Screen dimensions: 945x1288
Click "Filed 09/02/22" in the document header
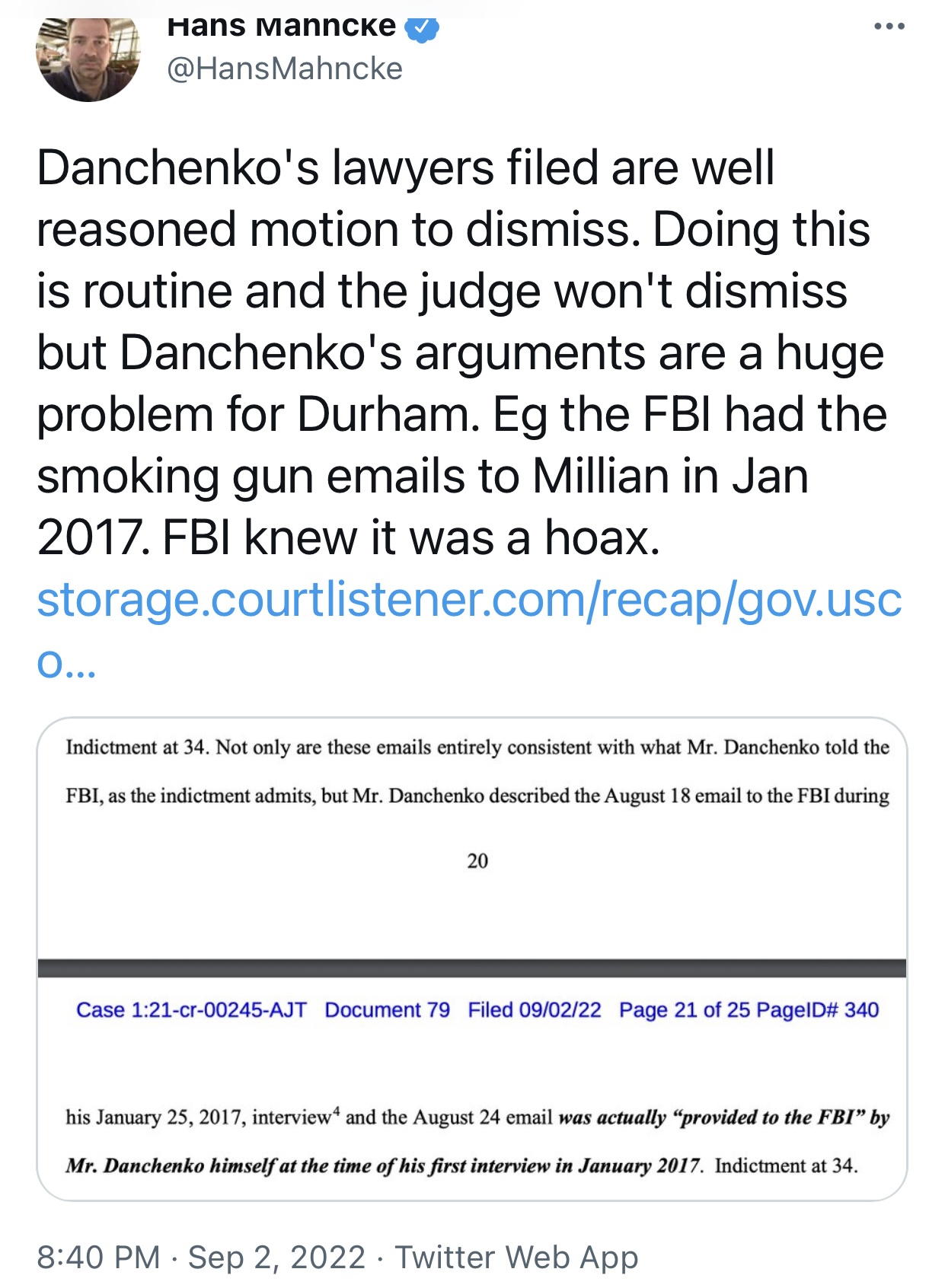point(534,1010)
